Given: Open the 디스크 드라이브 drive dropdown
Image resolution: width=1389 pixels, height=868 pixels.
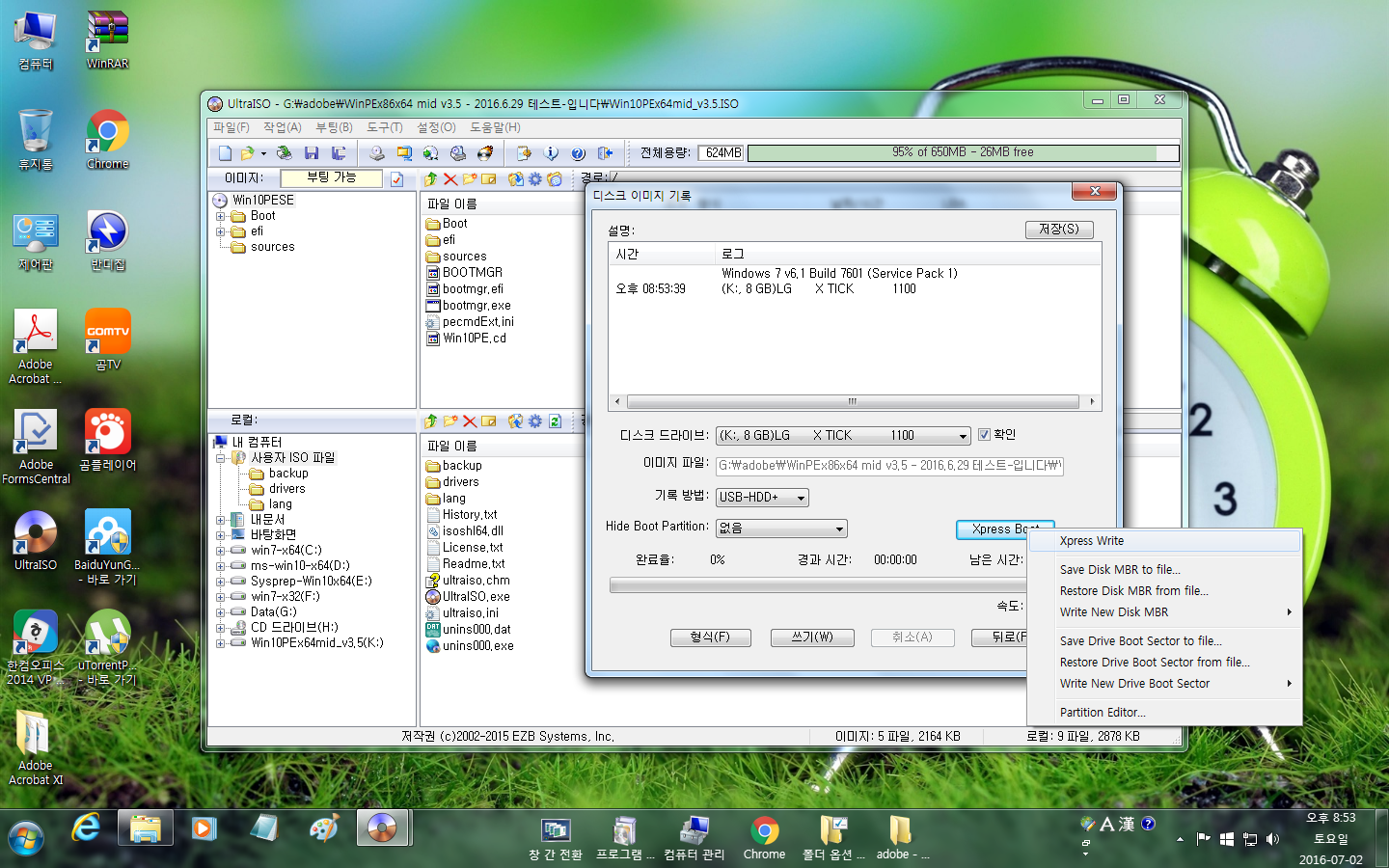Looking at the screenshot, I should [963, 436].
